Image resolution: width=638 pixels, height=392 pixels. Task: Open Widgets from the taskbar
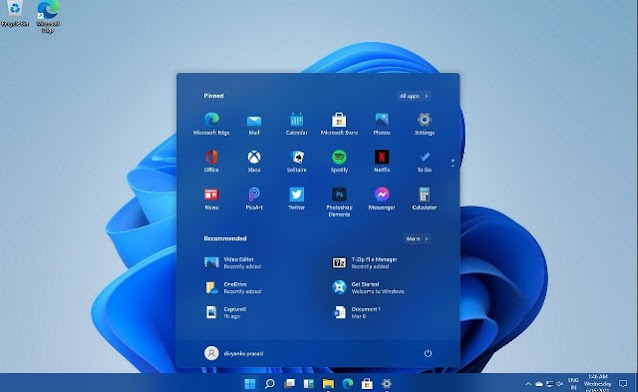(309, 383)
